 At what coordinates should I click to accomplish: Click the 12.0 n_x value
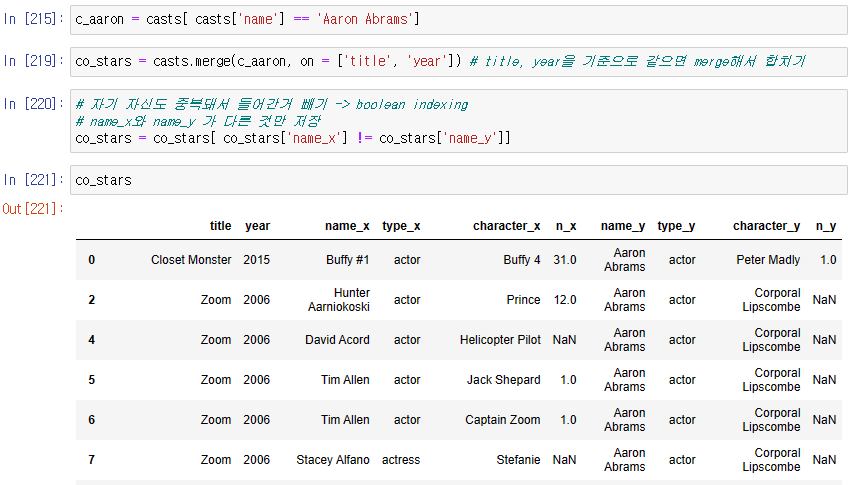tap(565, 300)
